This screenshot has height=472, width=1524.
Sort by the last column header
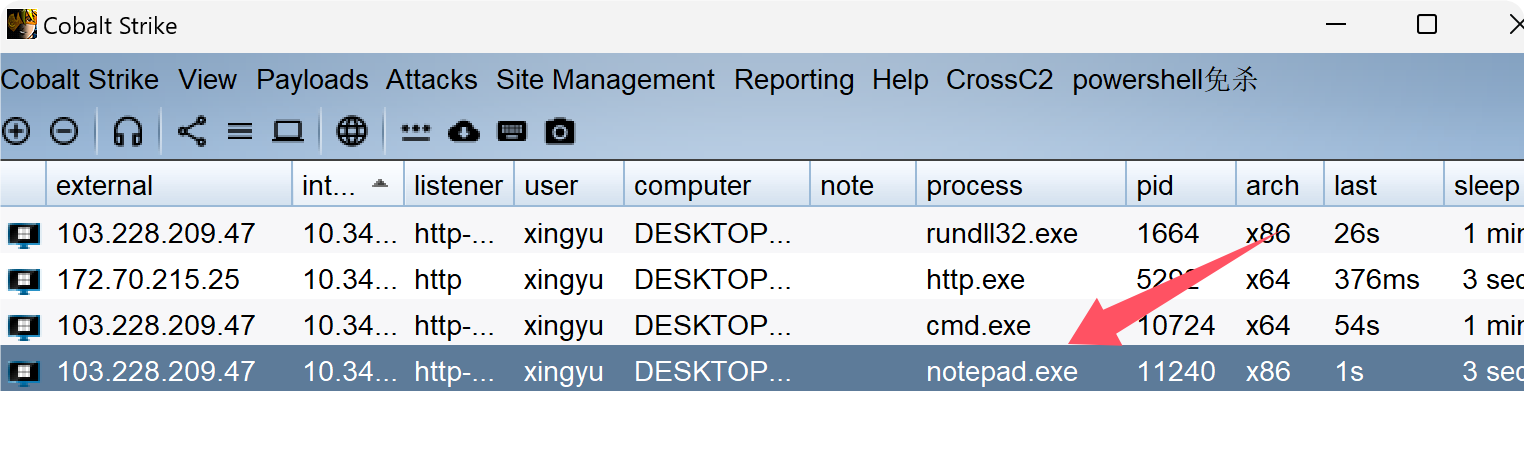[1384, 186]
